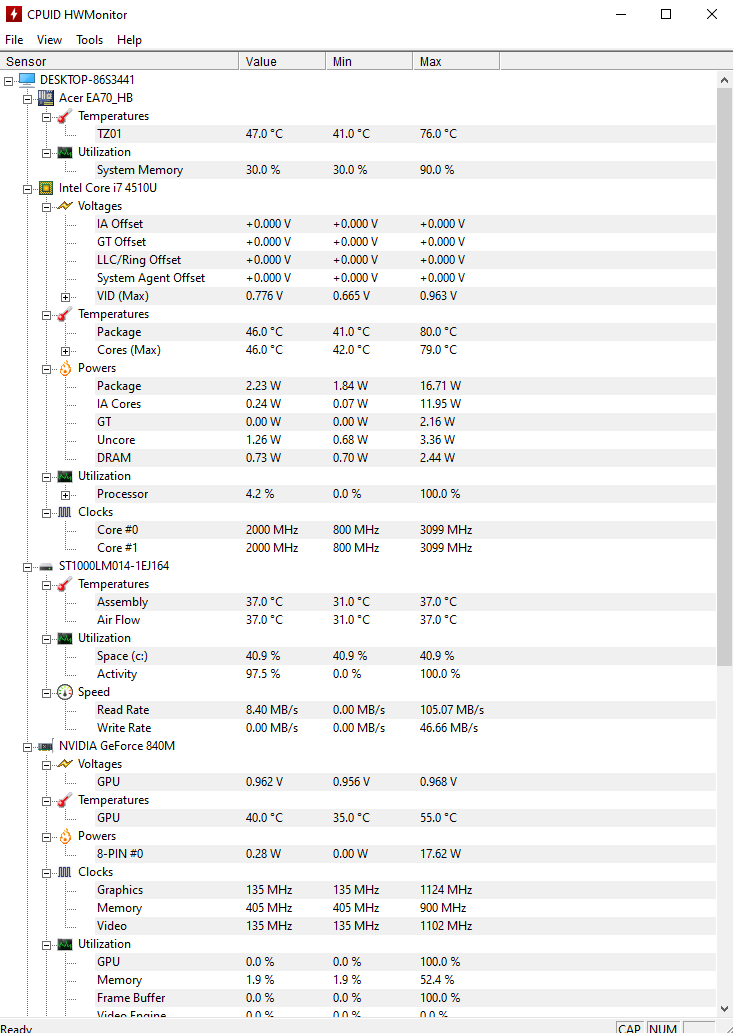Image resolution: width=733 pixels, height=1033 pixels.
Task: Click the CPU Powers flame icon
Action: click(x=65, y=368)
